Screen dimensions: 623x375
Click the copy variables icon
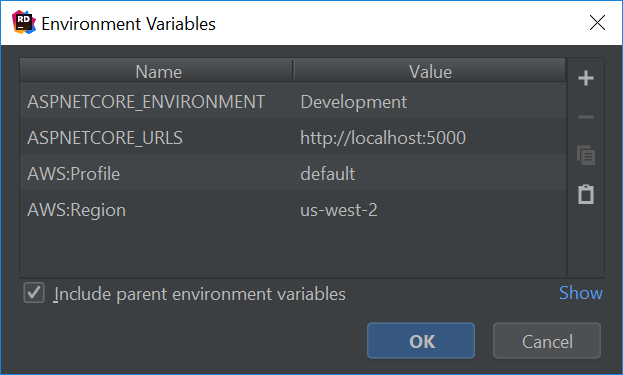coord(586,155)
